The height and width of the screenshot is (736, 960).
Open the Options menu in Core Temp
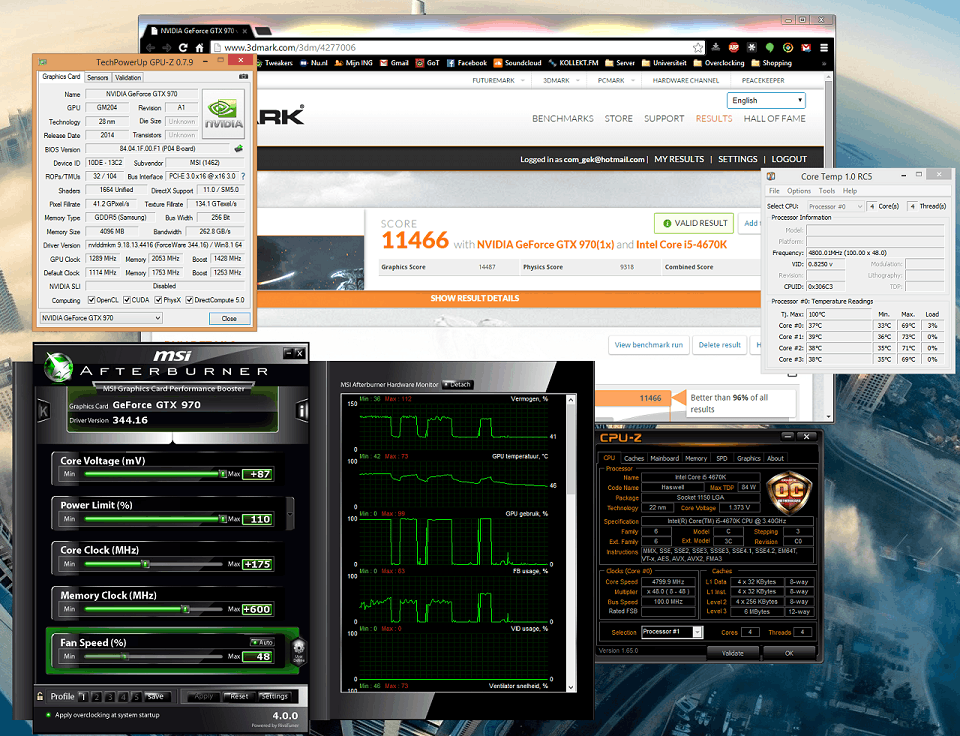pos(799,191)
